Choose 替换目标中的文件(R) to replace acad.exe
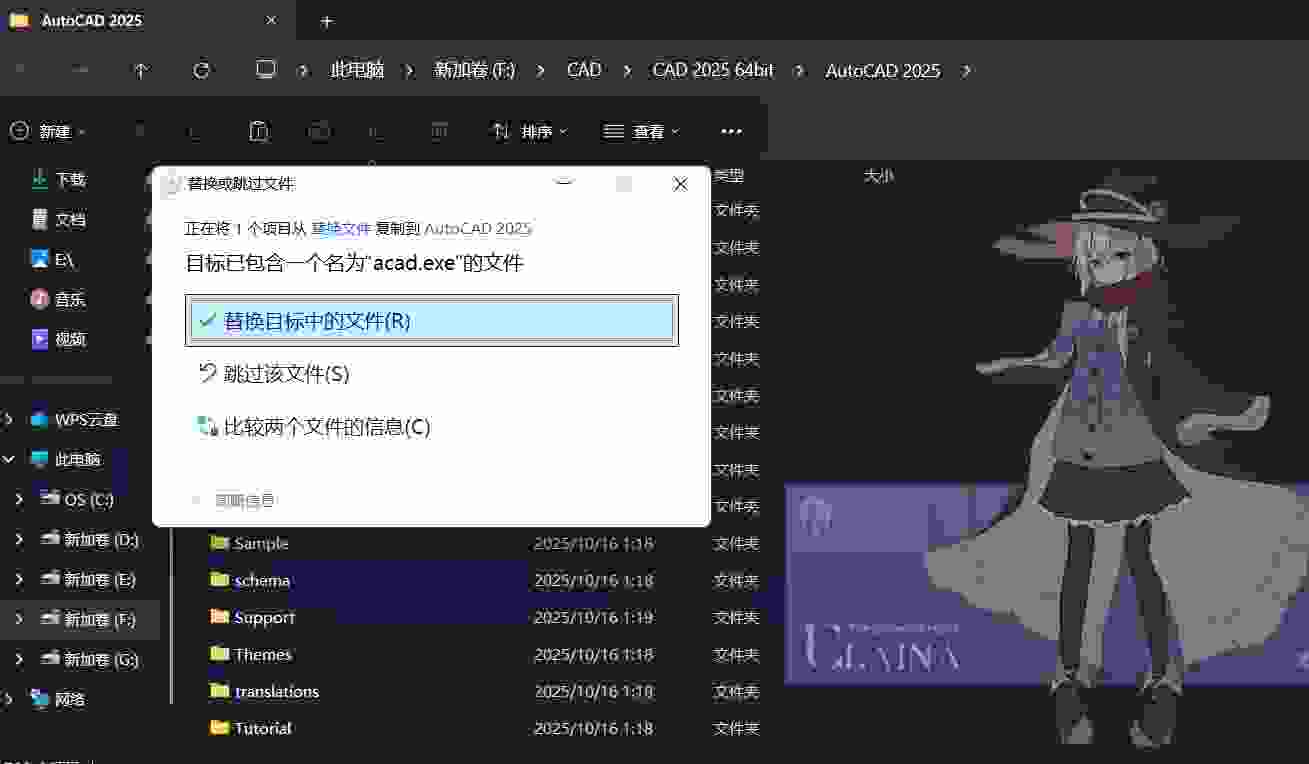This screenshot has height=764, width=1309. click(432, 321)
